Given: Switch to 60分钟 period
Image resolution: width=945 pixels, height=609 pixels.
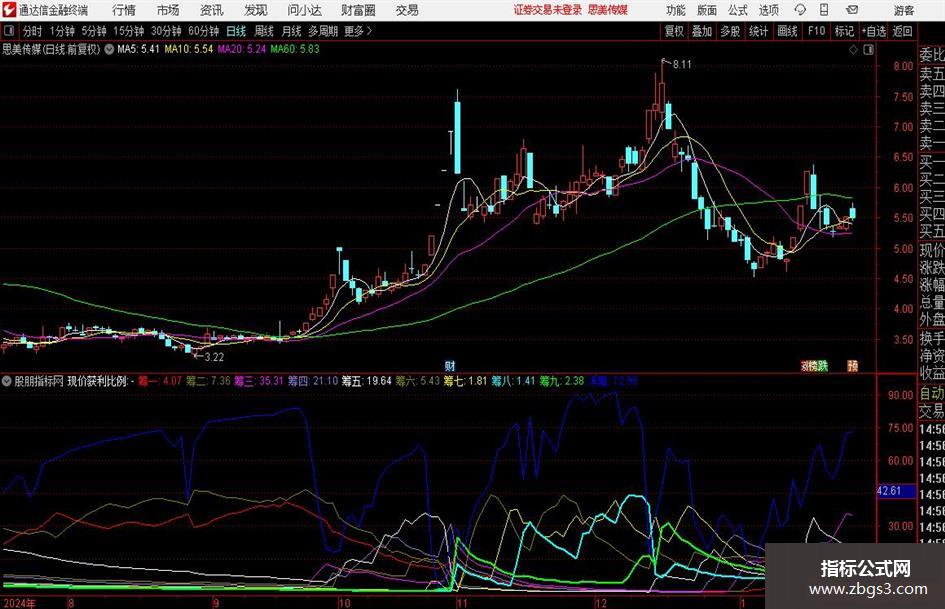Looking at the screenshot, I should (203, 31).
